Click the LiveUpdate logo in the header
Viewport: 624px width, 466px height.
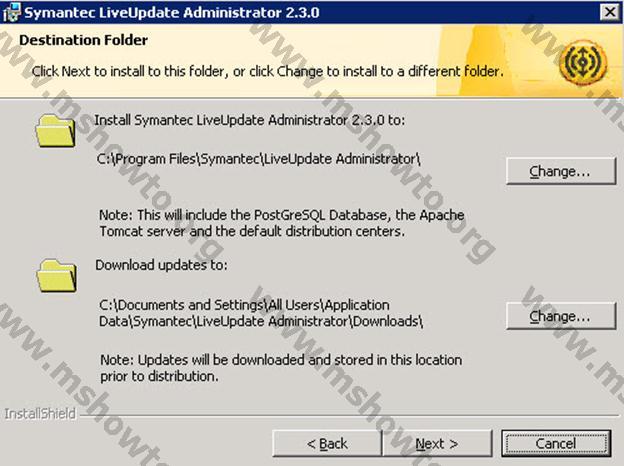coord(583,63)
